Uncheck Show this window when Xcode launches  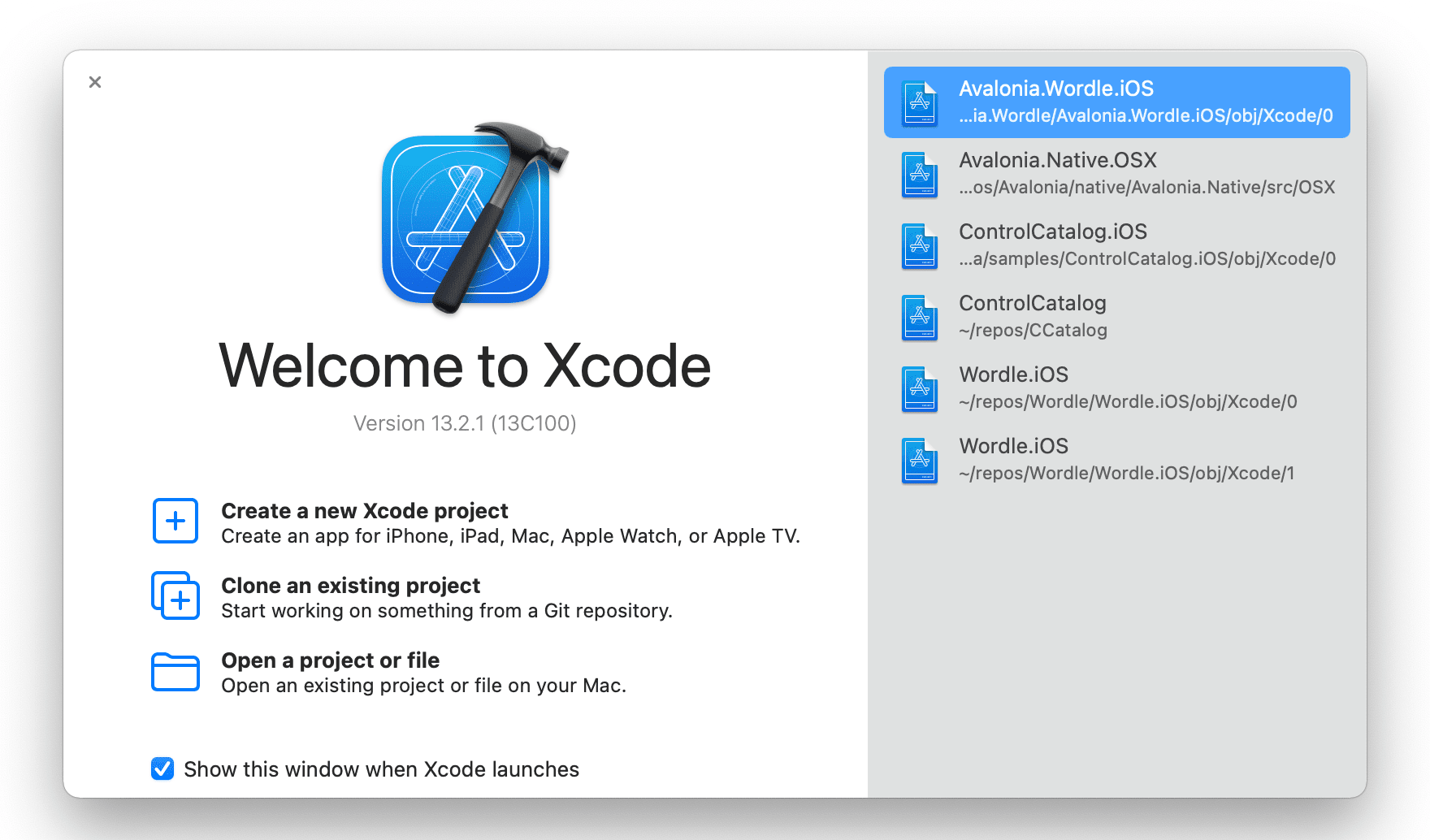tap(162, 769)
